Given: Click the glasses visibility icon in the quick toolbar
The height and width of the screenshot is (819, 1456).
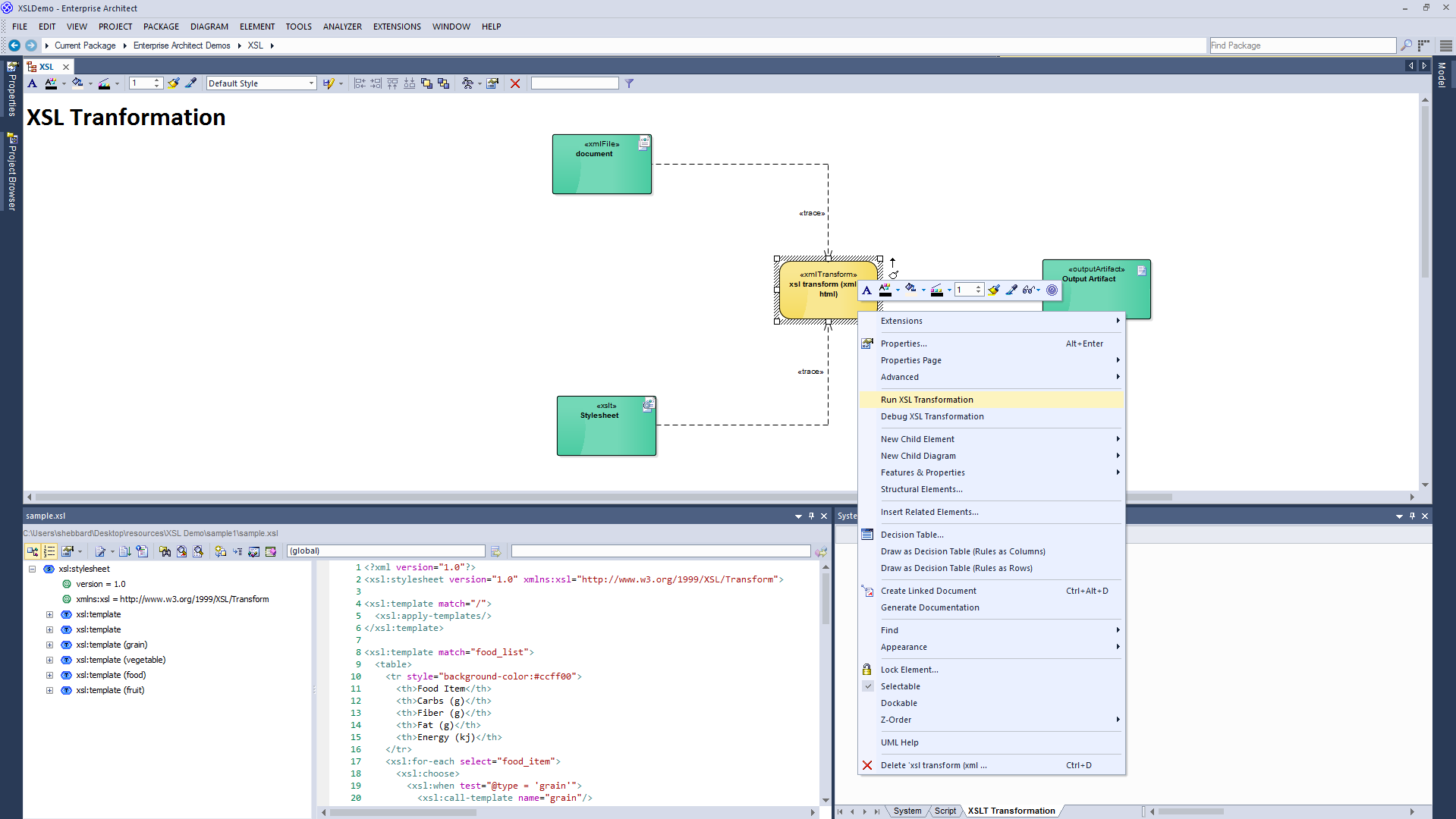Looking at the screenshot, I should 1030,290.
